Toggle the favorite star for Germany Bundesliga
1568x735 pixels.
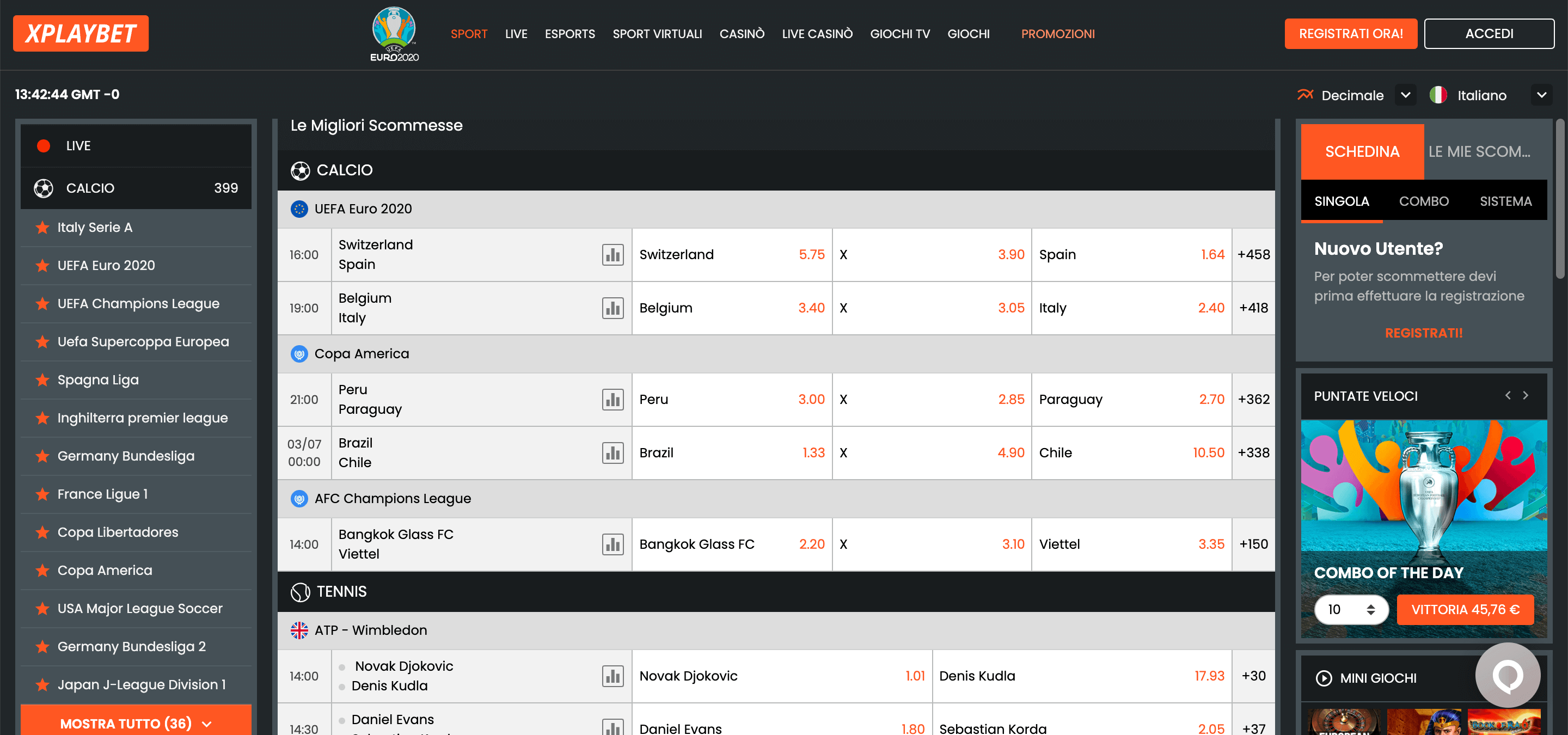pos(41,456)
